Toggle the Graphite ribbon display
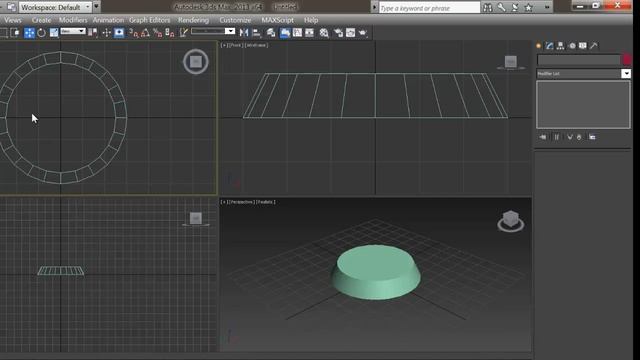The image size is (640, 360). pyautogui.click(x=285, y=33)
